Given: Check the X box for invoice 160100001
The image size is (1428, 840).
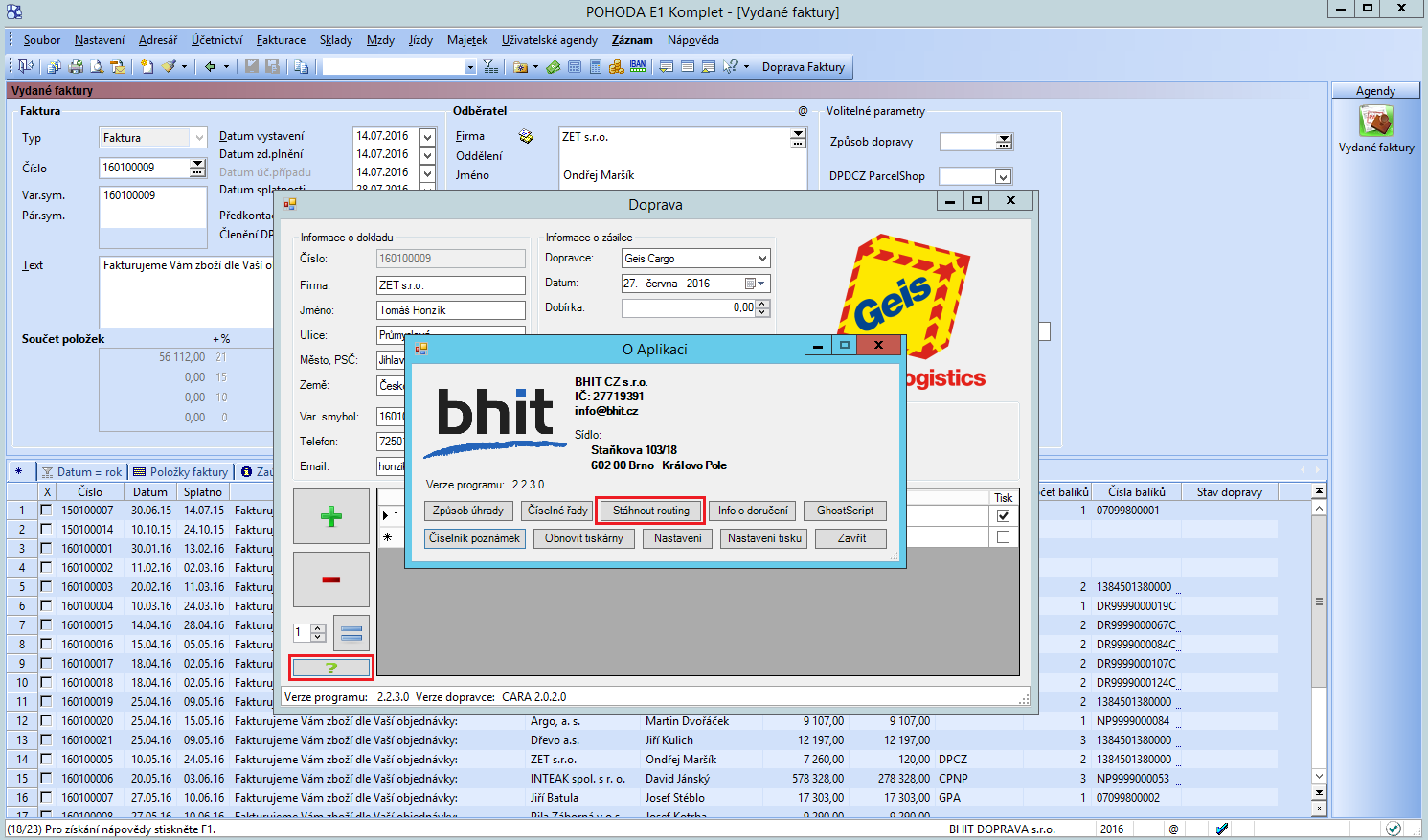Looking at the screenshot, I should coord(46,549).
